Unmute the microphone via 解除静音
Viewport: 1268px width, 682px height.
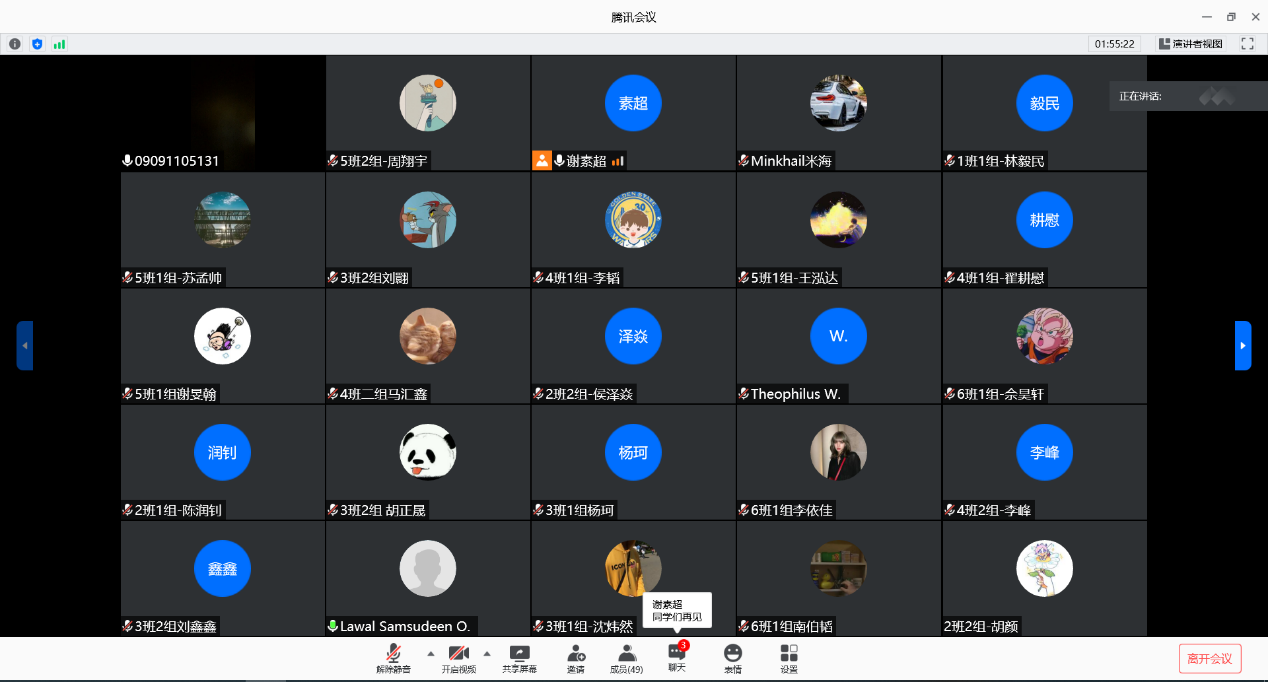[393, 658]
